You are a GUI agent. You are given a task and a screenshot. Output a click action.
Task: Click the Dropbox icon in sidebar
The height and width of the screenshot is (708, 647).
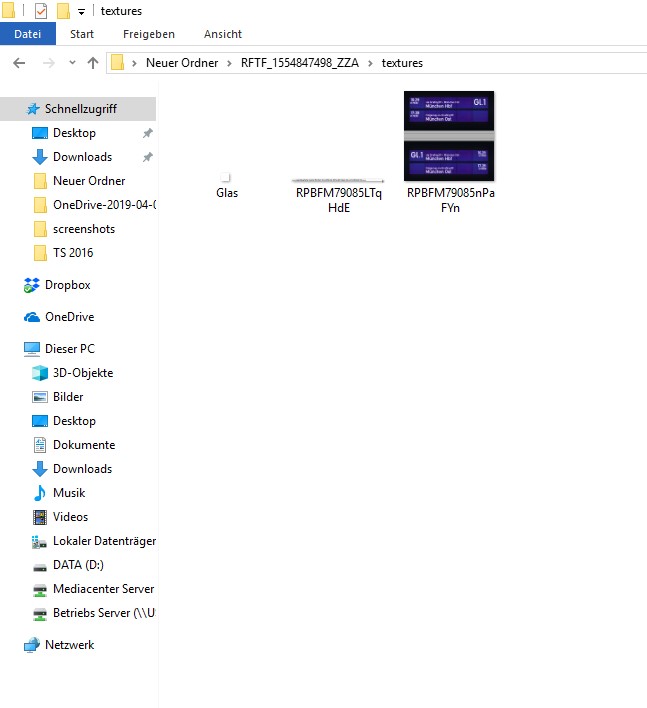pos(31,285)
